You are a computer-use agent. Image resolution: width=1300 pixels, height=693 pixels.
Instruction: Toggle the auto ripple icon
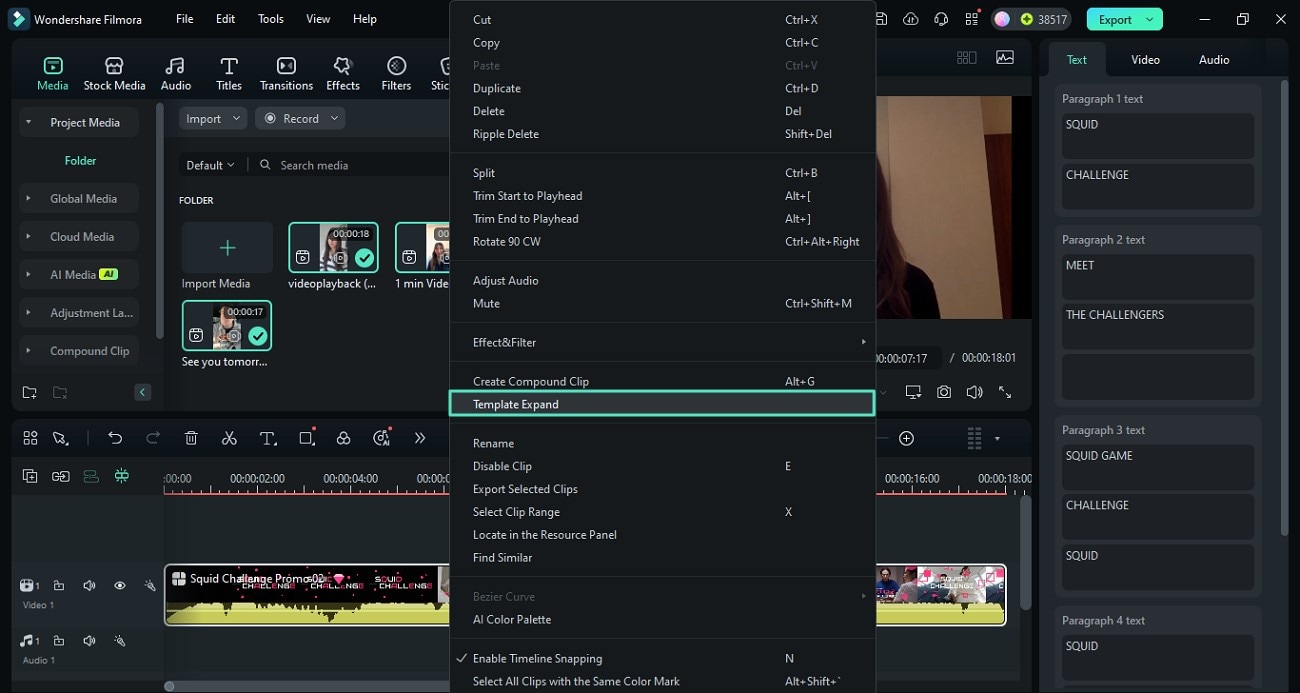(x=91, y=476)
